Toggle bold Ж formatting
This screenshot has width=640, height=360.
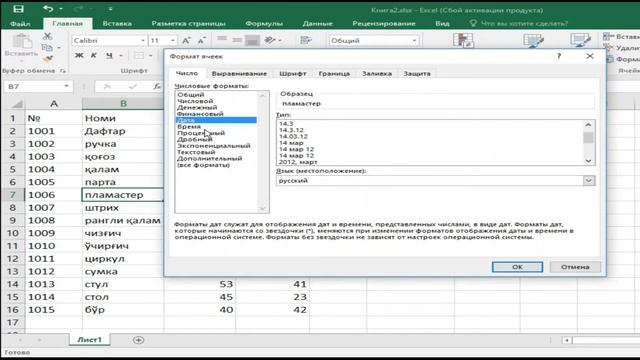point(79,56)
